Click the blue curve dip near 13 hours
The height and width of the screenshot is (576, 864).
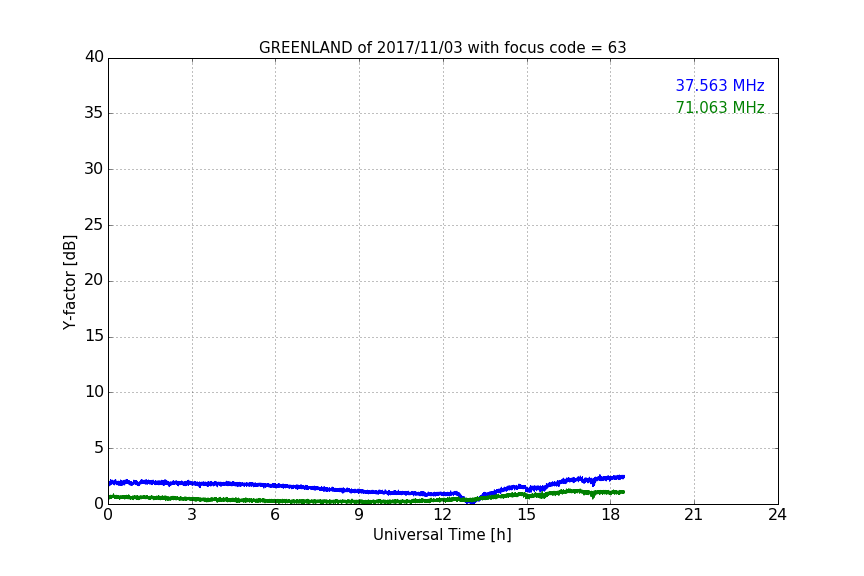(x=471, y=501)
